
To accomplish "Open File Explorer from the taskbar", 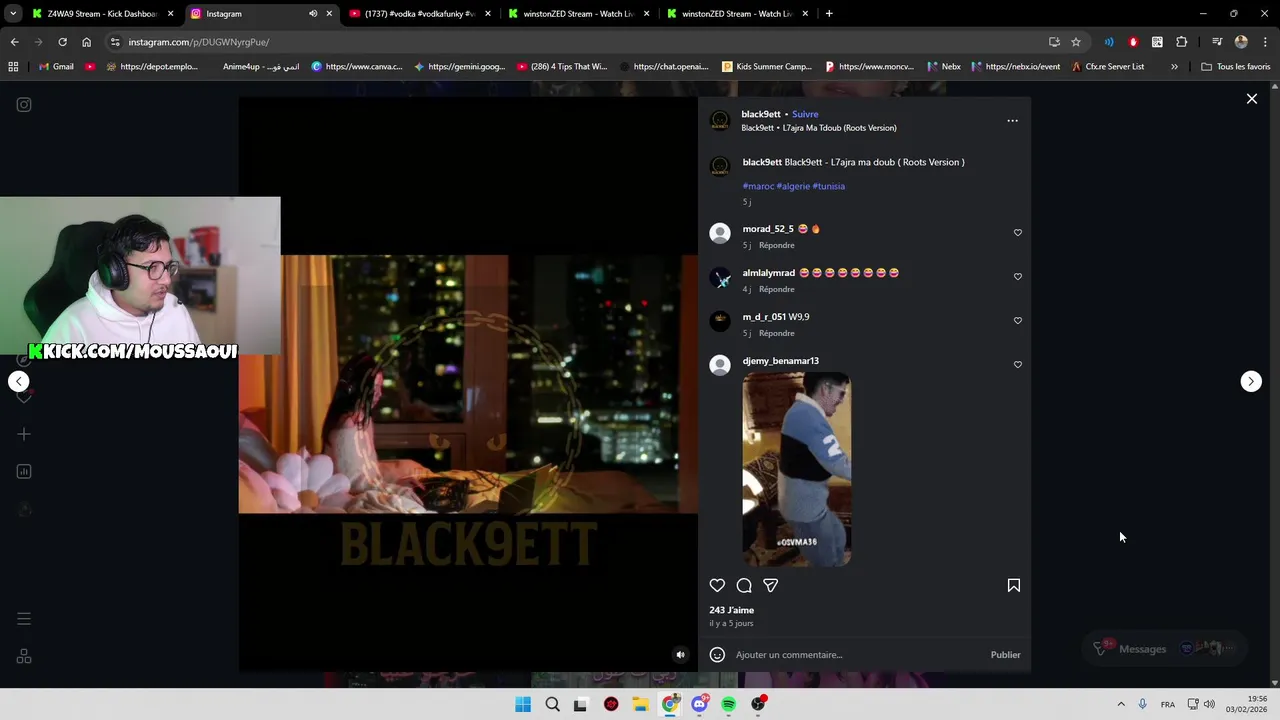I will click(640, 704).
